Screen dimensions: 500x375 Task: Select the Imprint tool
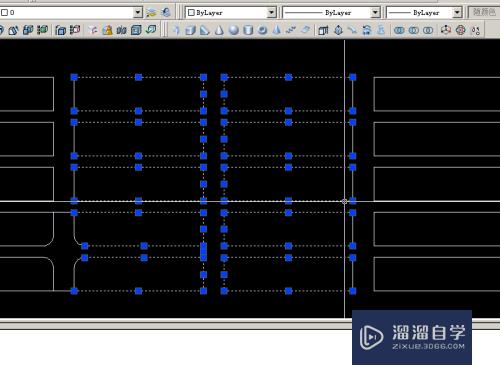click(93, 30)
